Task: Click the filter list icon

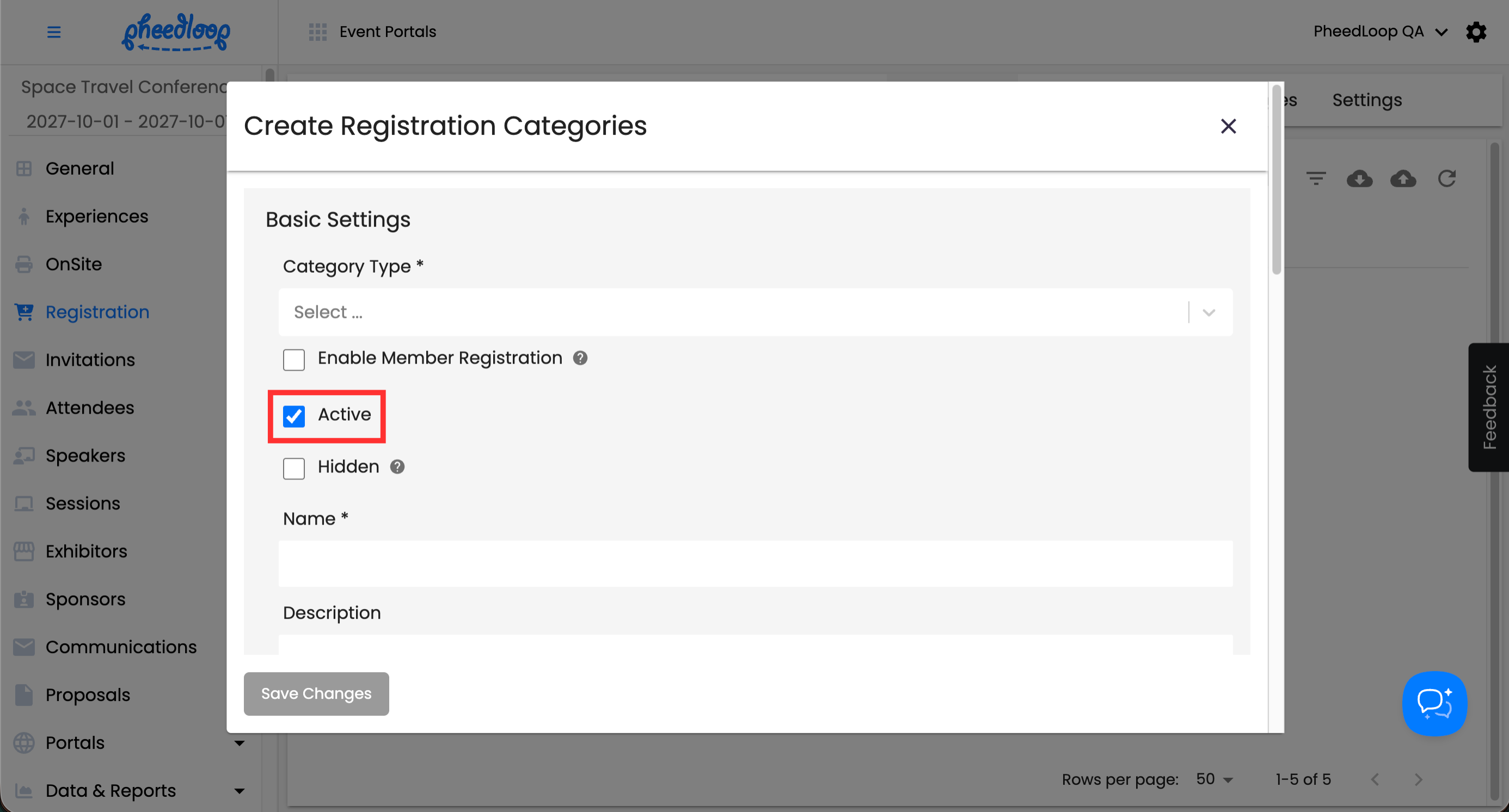Action: pyautogui.click(x=1316, y=179)
